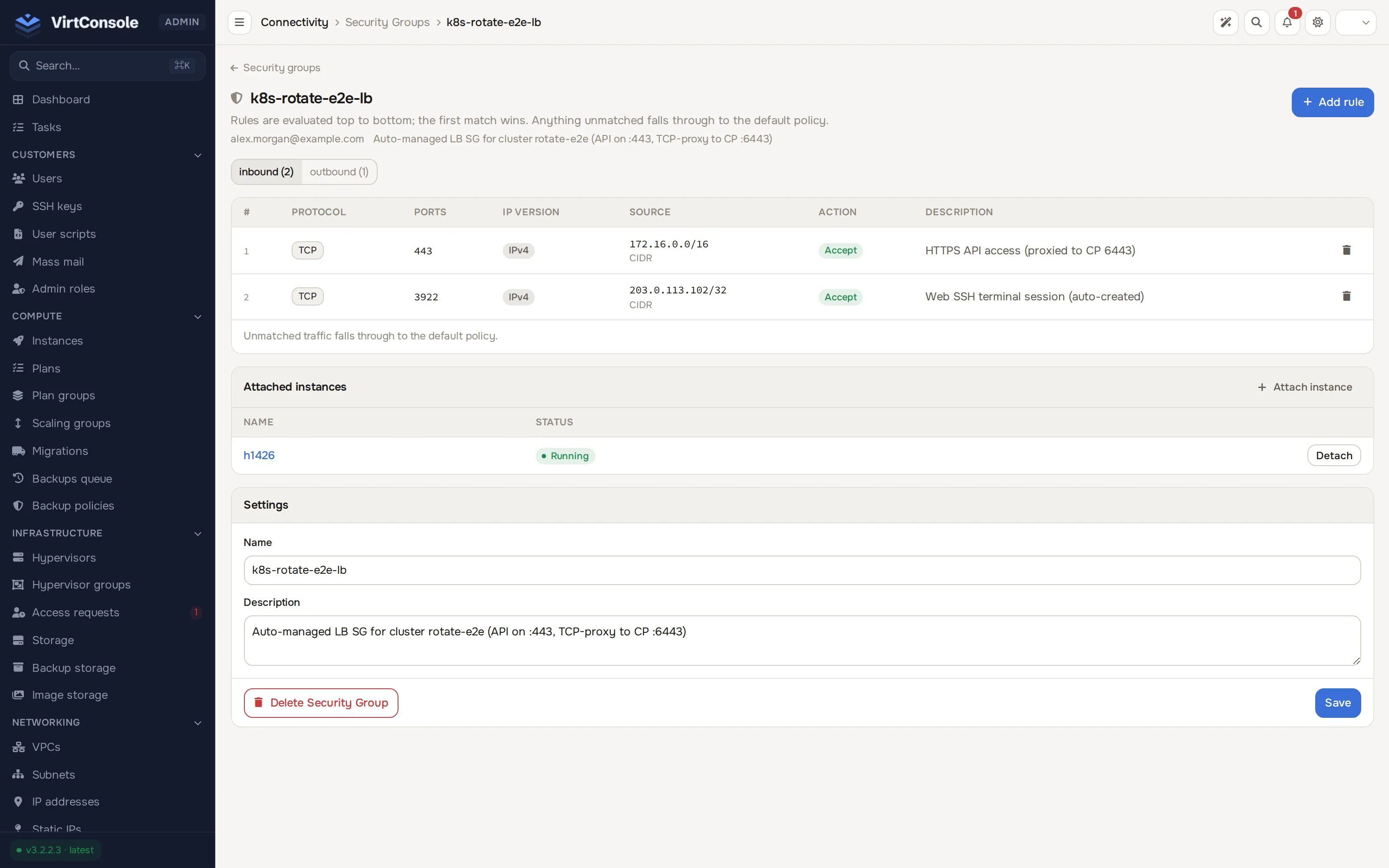Open notifications bell icon

tap(1287, 23)
